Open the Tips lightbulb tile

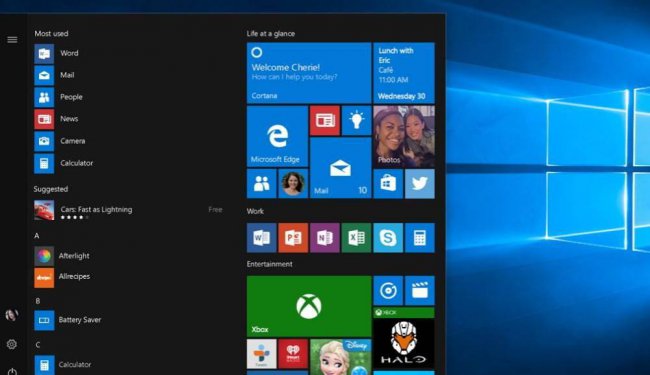click(357, 121)
